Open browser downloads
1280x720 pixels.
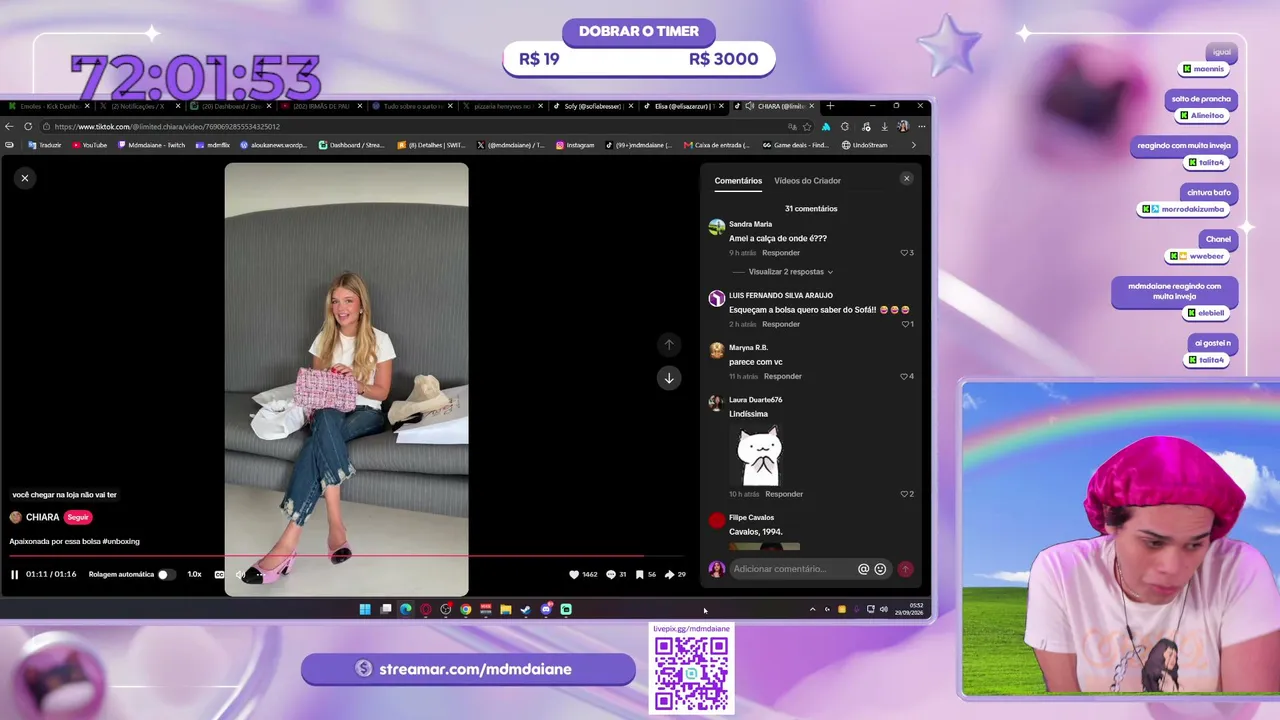tap(883, 127)
